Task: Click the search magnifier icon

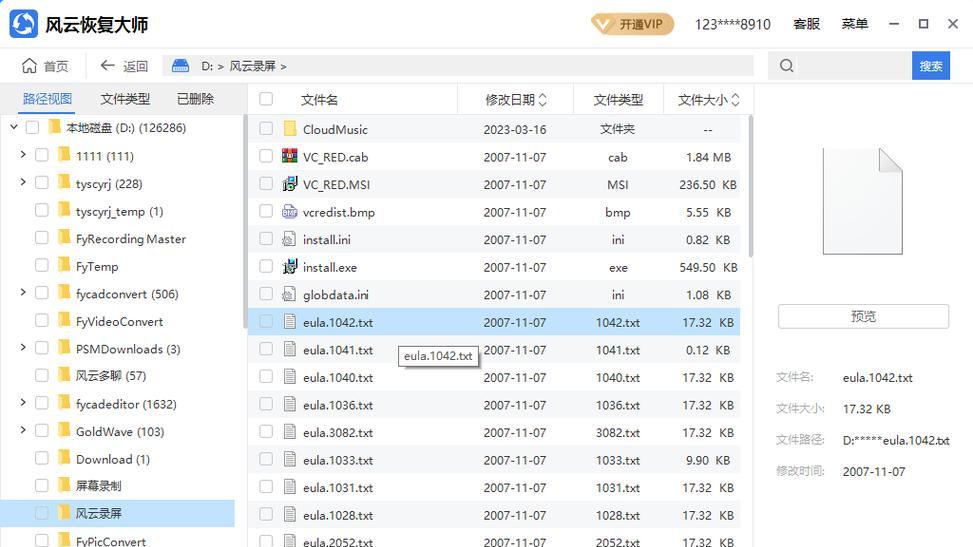Action: point(786,65)
